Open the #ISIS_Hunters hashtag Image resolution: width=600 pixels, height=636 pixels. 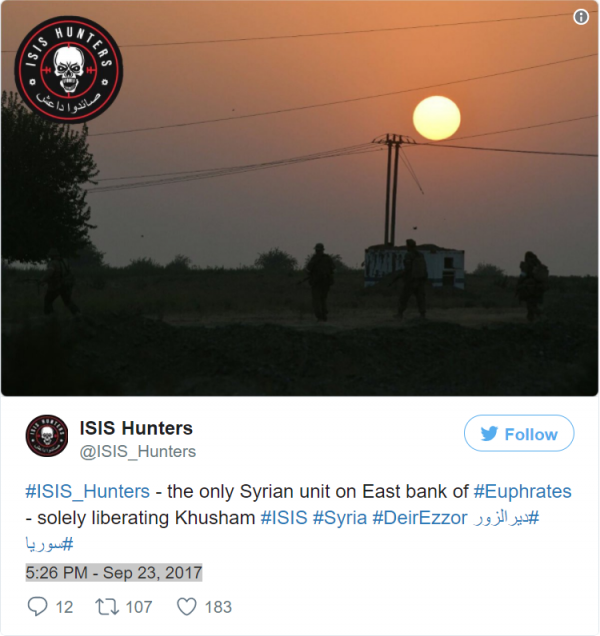click(87, 491)
